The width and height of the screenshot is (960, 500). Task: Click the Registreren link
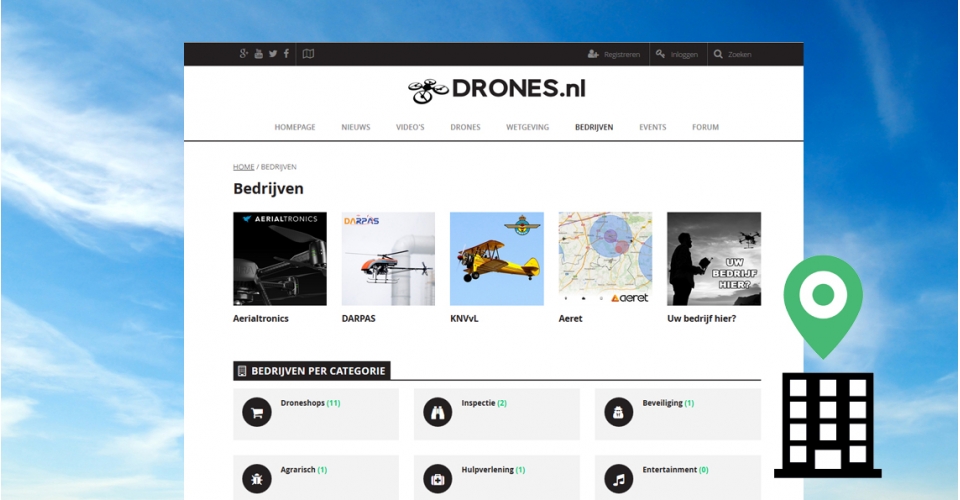coord(621,54)
